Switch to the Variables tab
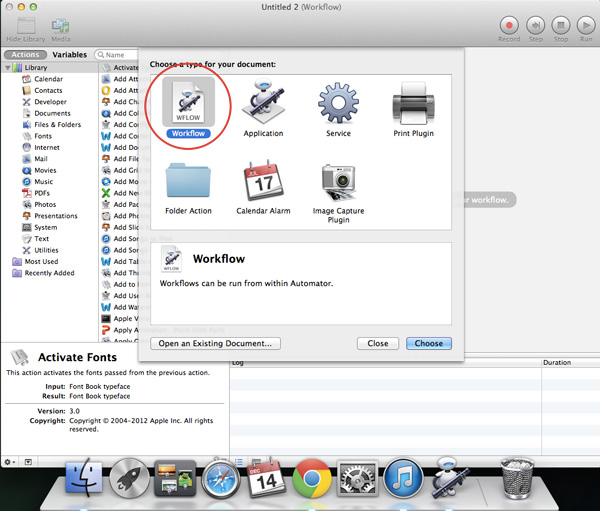 [70, 55]
